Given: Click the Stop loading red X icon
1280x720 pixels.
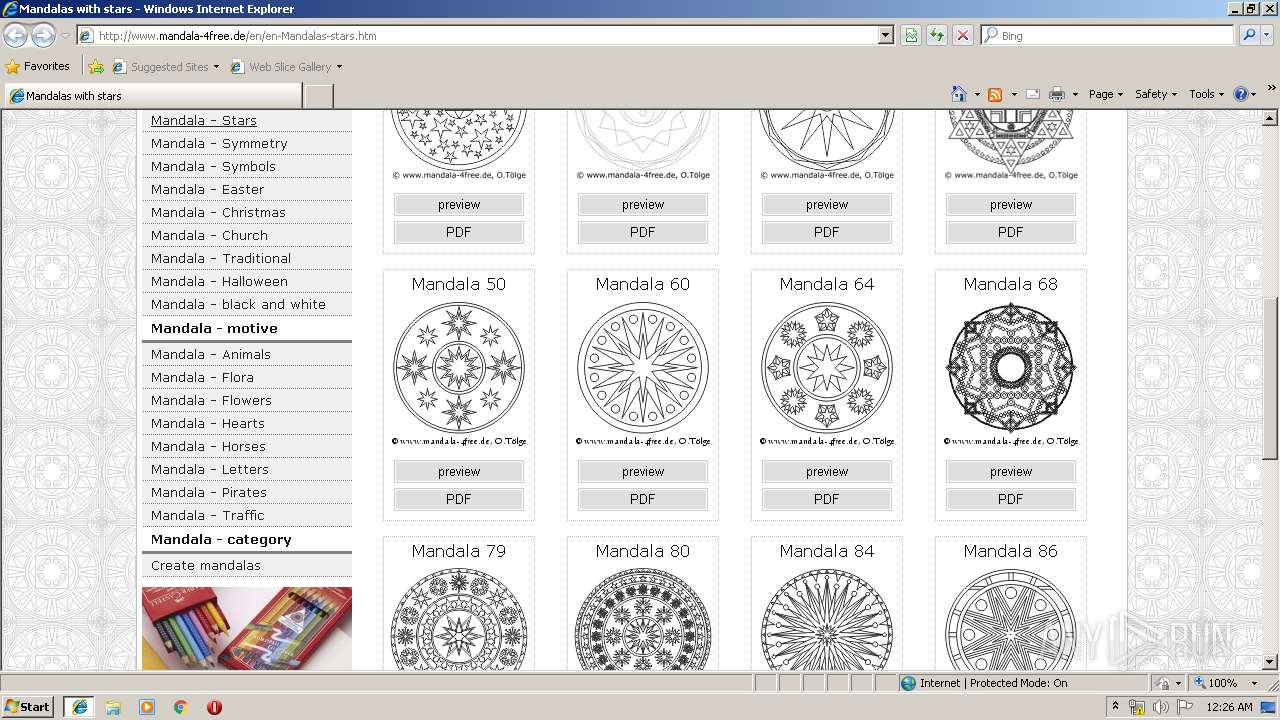Looking at the screenshot, I should coord(963,35).
